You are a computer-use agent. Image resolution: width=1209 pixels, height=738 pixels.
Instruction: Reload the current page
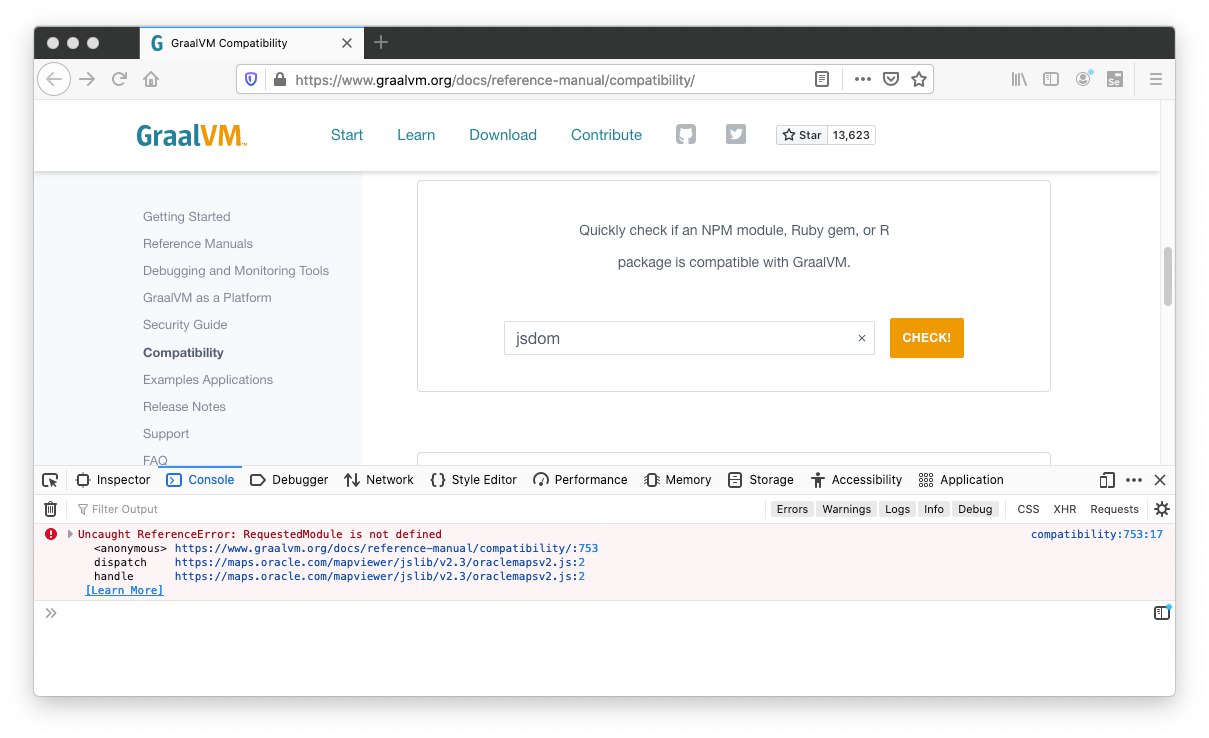(x=119, y=79)
